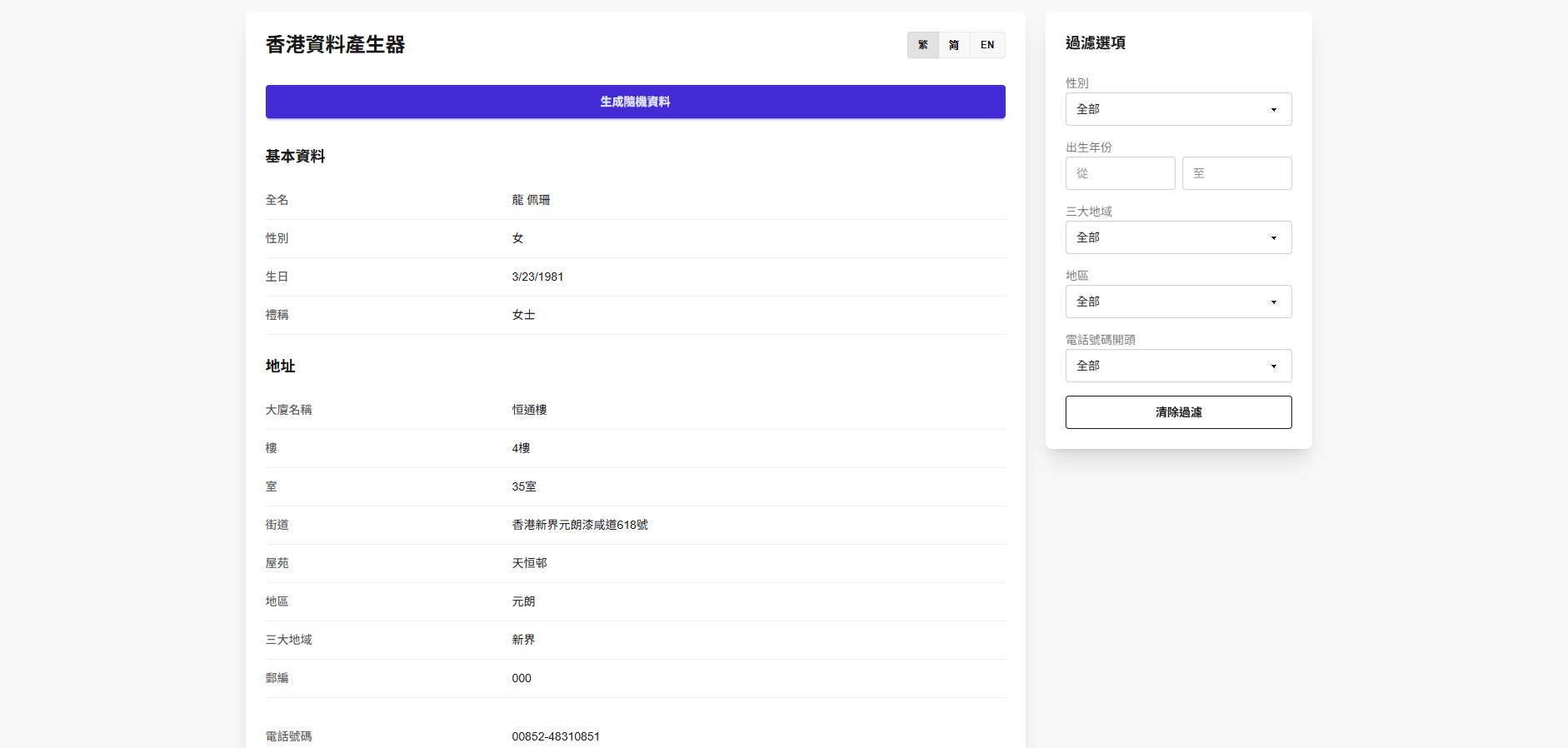The height and width of the screenshot is (748, 1568).
Task: Open the 電話號碼開頭 filter dropdown
Action: (x=1178, y=366)
